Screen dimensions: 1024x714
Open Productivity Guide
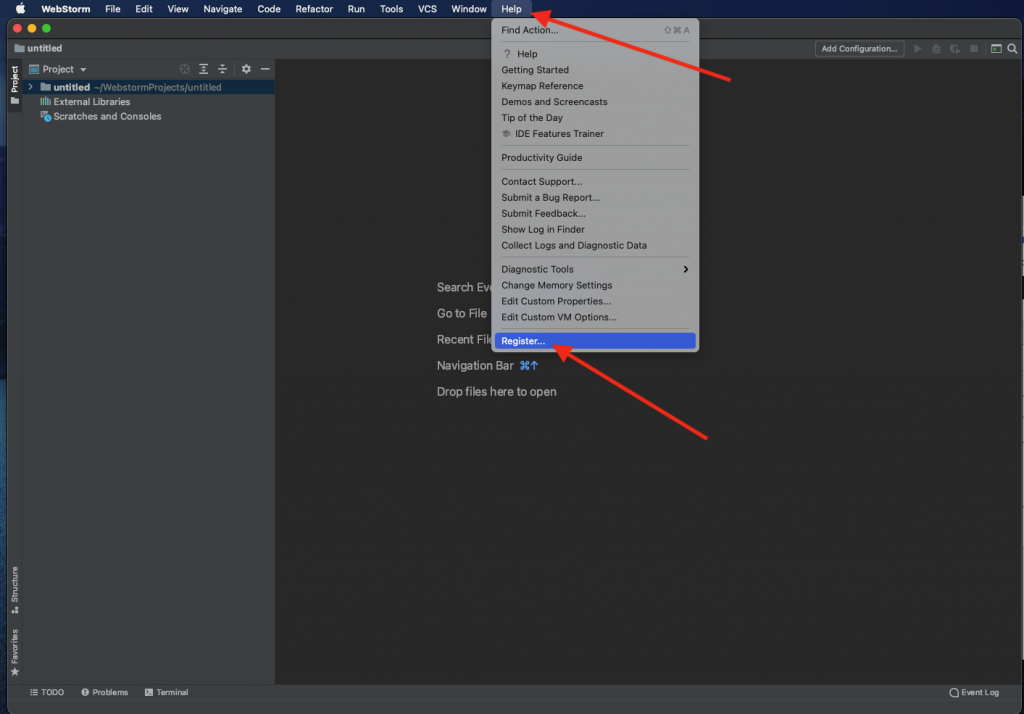point(595,157)
